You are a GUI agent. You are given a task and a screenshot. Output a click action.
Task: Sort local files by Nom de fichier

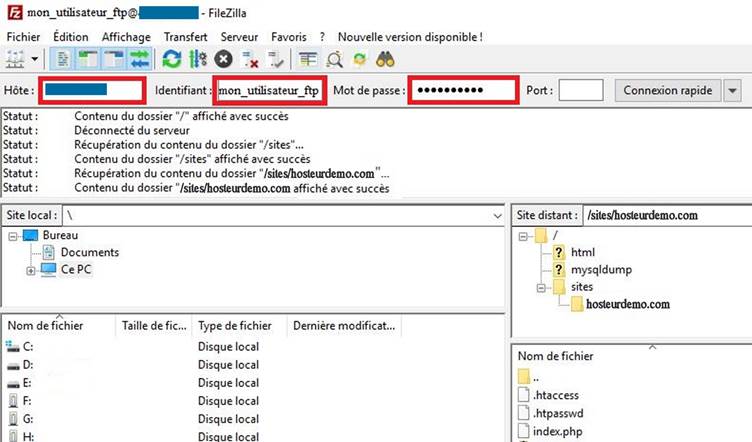(59, 326)
